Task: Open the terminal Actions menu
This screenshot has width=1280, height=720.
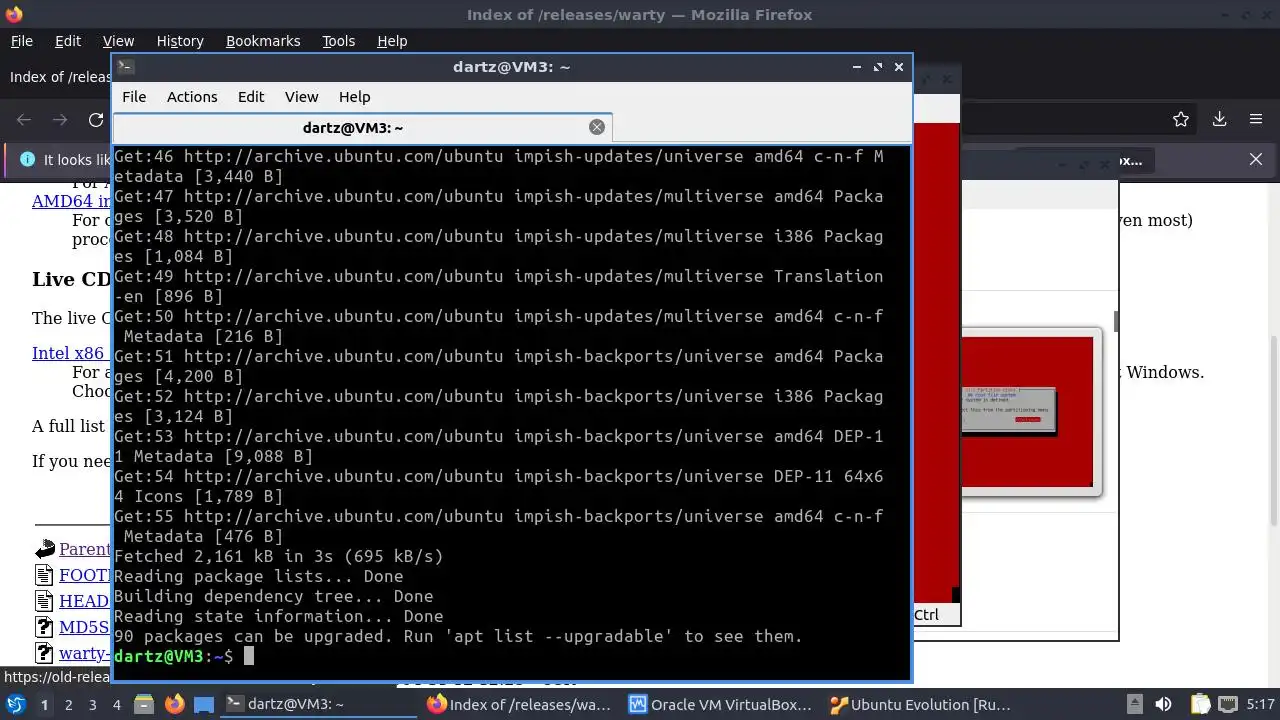Action: [x=192, y=97]
